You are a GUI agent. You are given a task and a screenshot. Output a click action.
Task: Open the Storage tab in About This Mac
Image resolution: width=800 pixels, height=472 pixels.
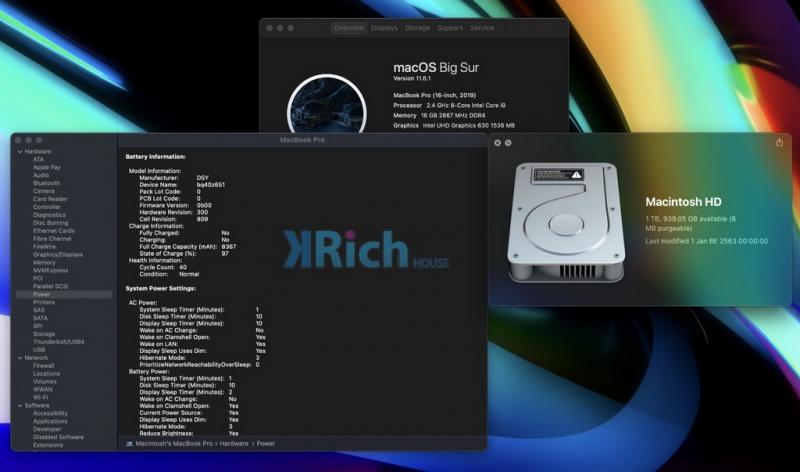pyautogui.click(x=417, y=28)
